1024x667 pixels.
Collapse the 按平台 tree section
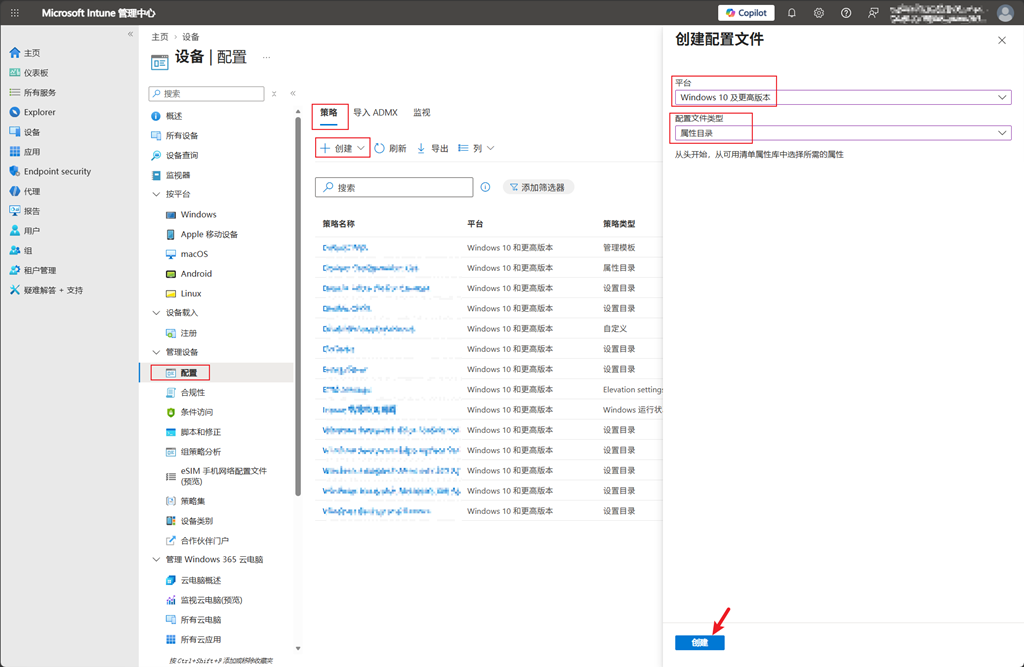[x=156, y=194]
